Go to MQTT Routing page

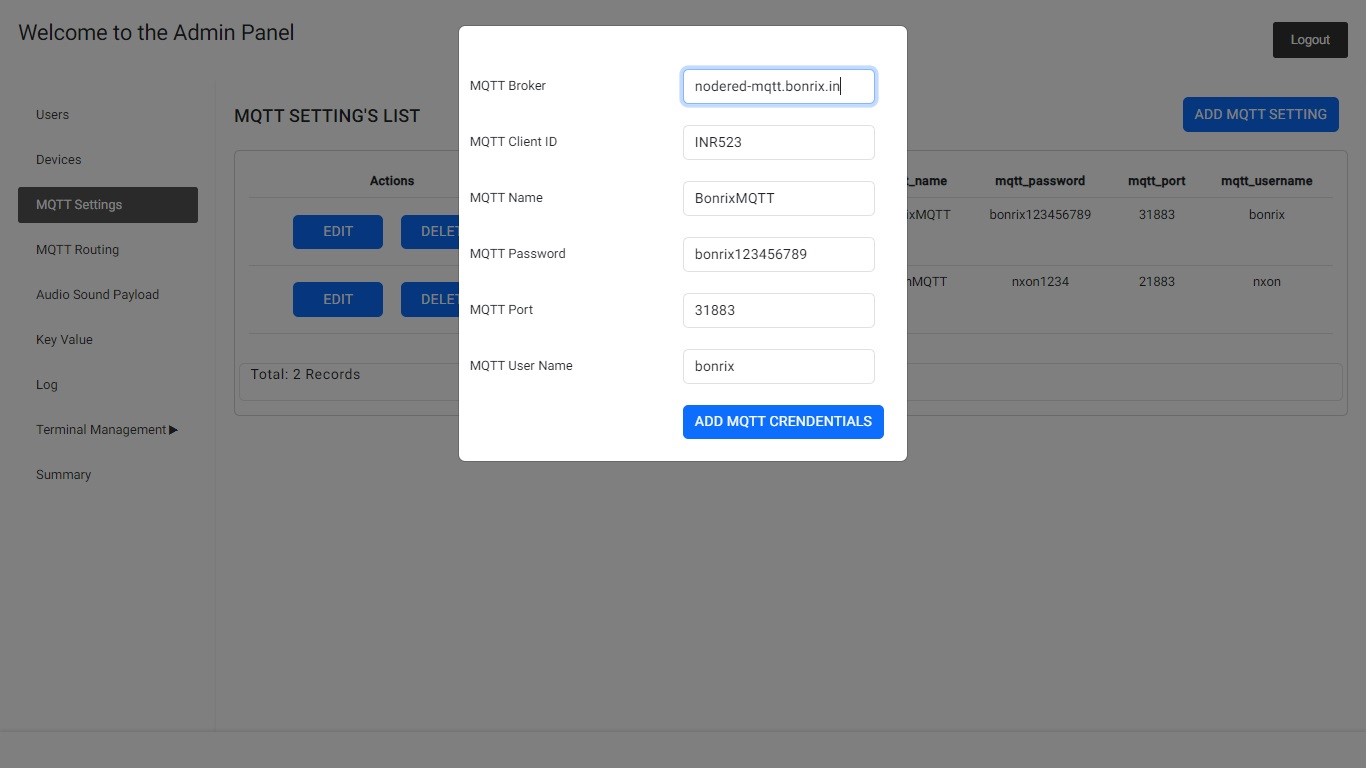click(108, 249)
